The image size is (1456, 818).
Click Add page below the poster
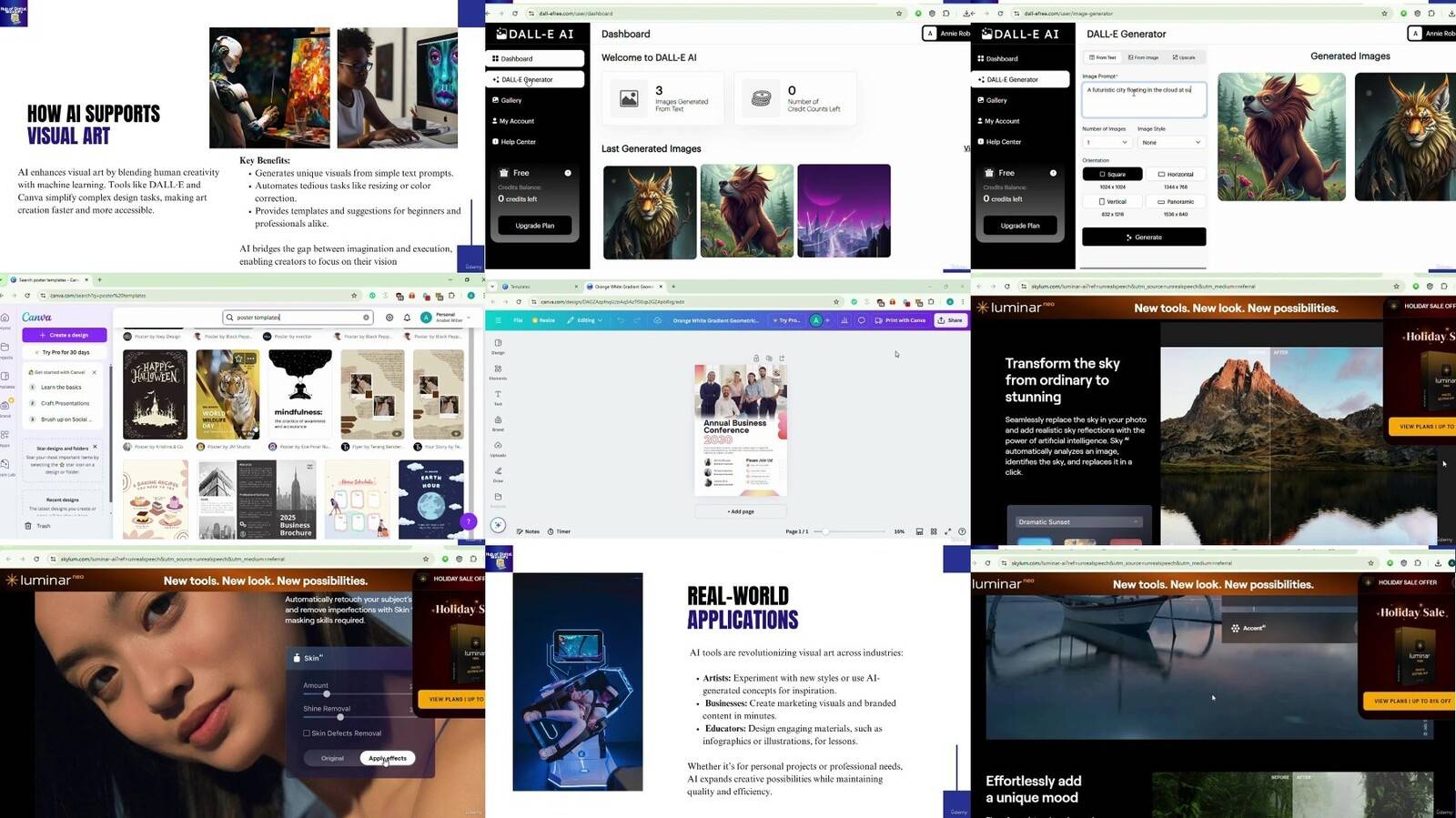tap(741, 511)
